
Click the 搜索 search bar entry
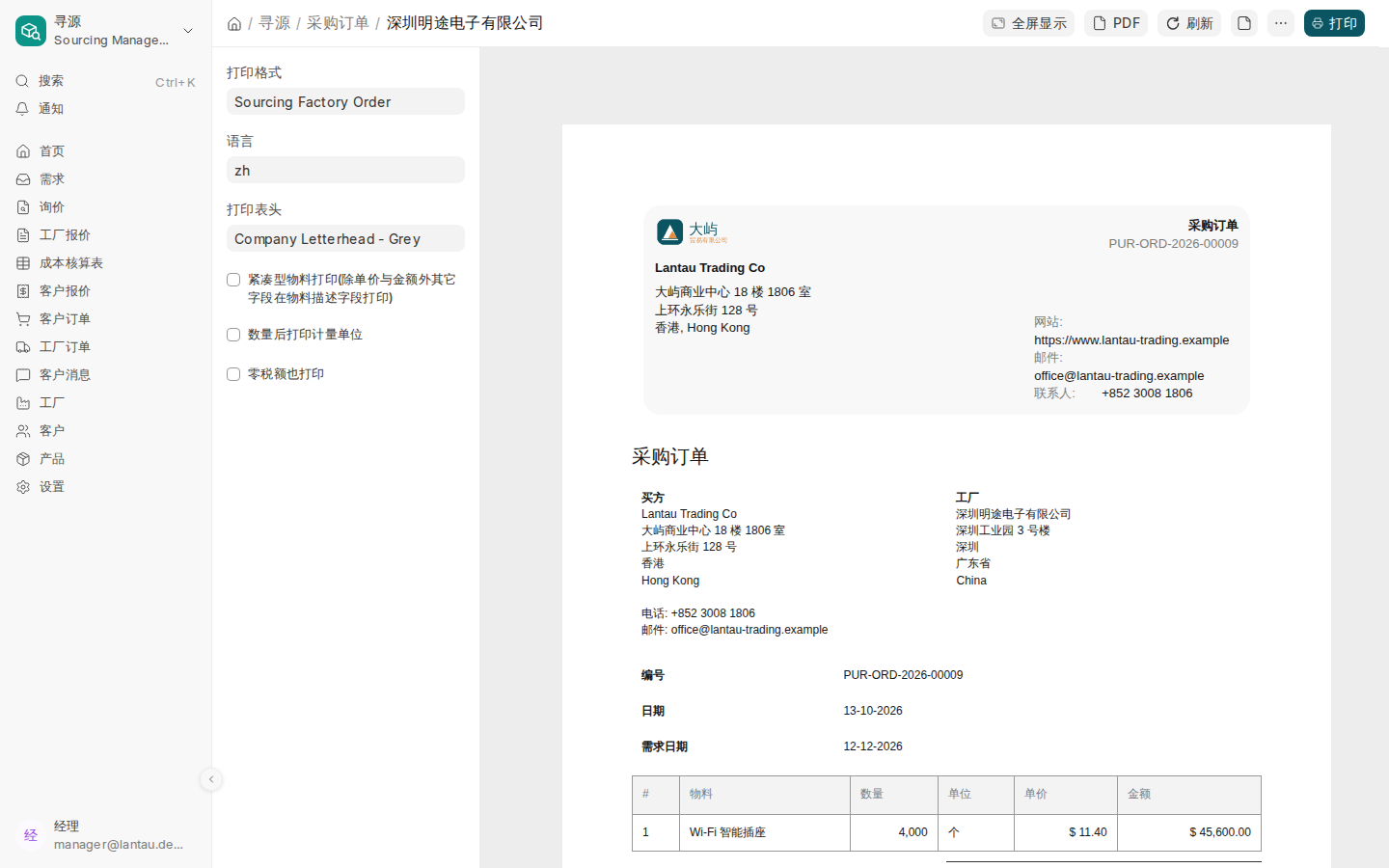tap(105, 81)
